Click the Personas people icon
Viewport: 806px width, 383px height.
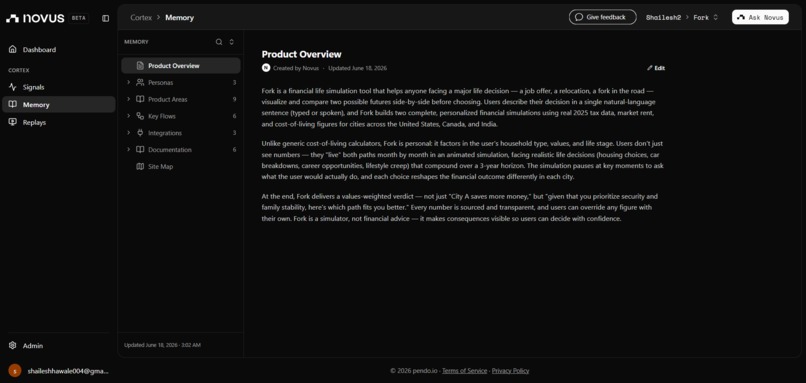(x=140, y=82)
